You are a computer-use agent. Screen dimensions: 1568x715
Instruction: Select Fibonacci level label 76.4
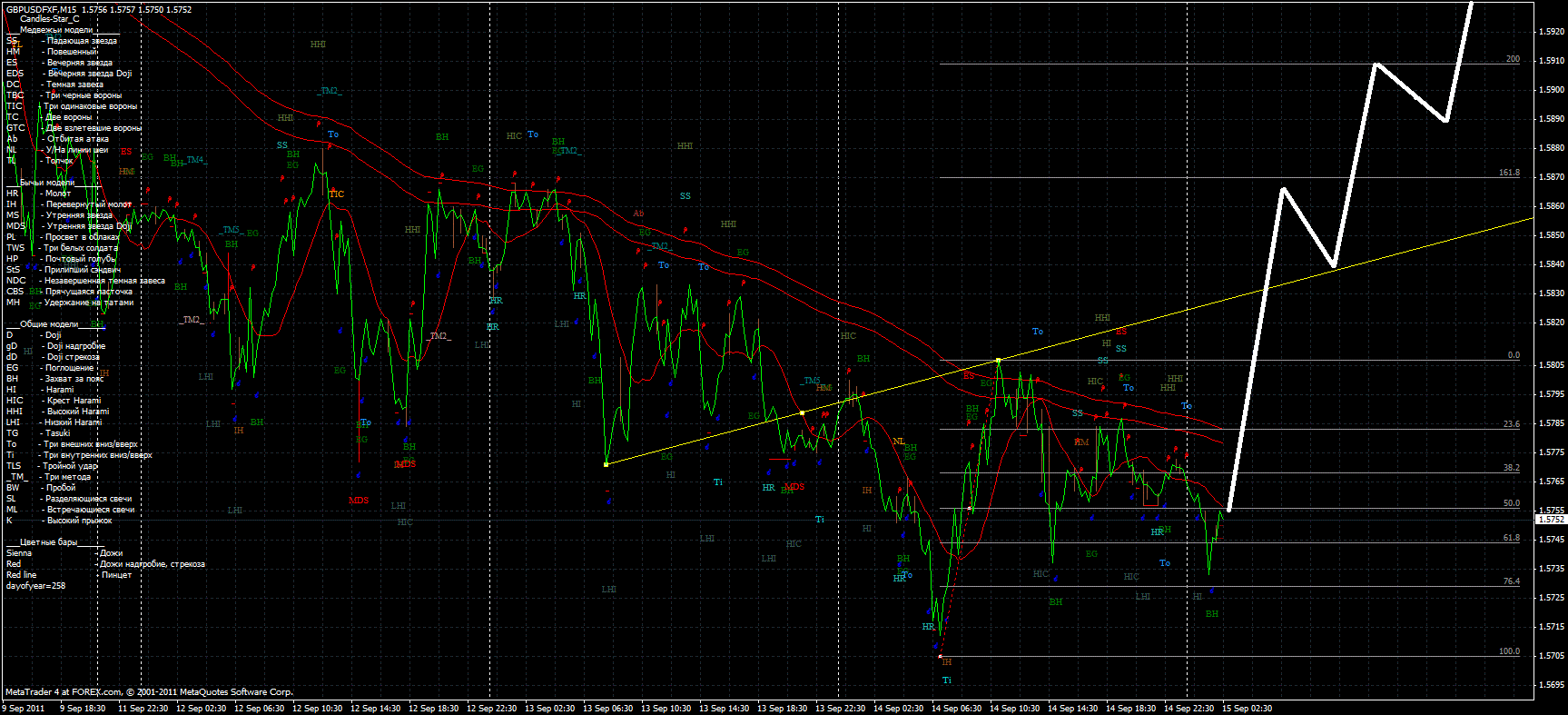point(1511,581)
